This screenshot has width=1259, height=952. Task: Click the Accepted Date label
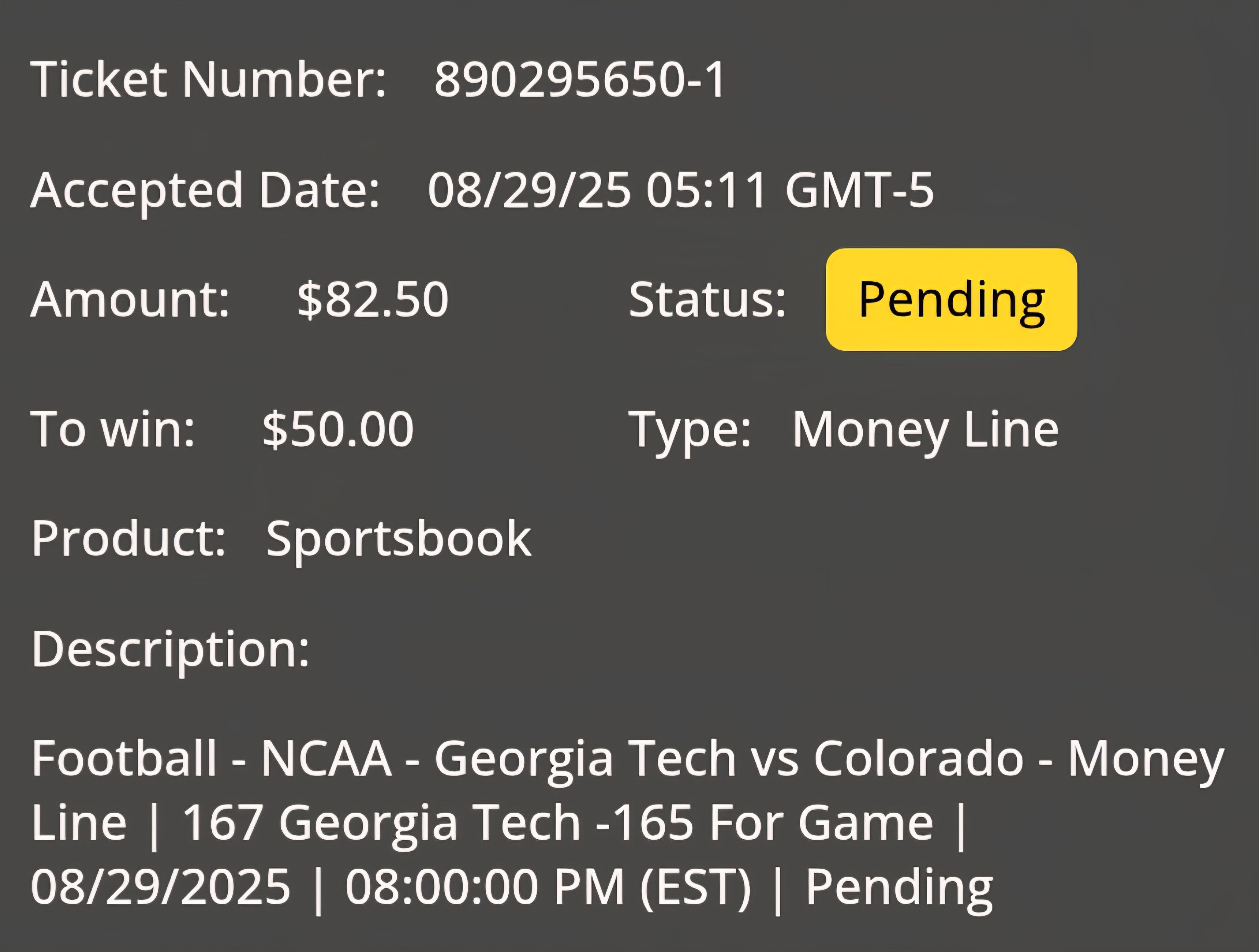(205, 191)
